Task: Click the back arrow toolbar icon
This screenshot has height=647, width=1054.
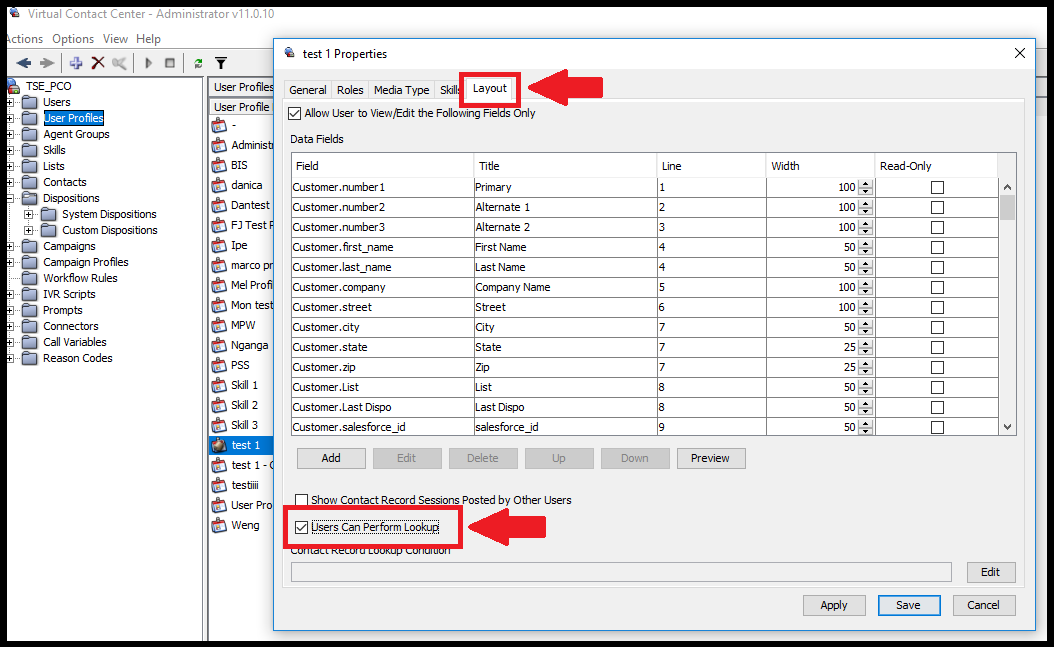Action: pyautogui.click(x=24, y=63)
